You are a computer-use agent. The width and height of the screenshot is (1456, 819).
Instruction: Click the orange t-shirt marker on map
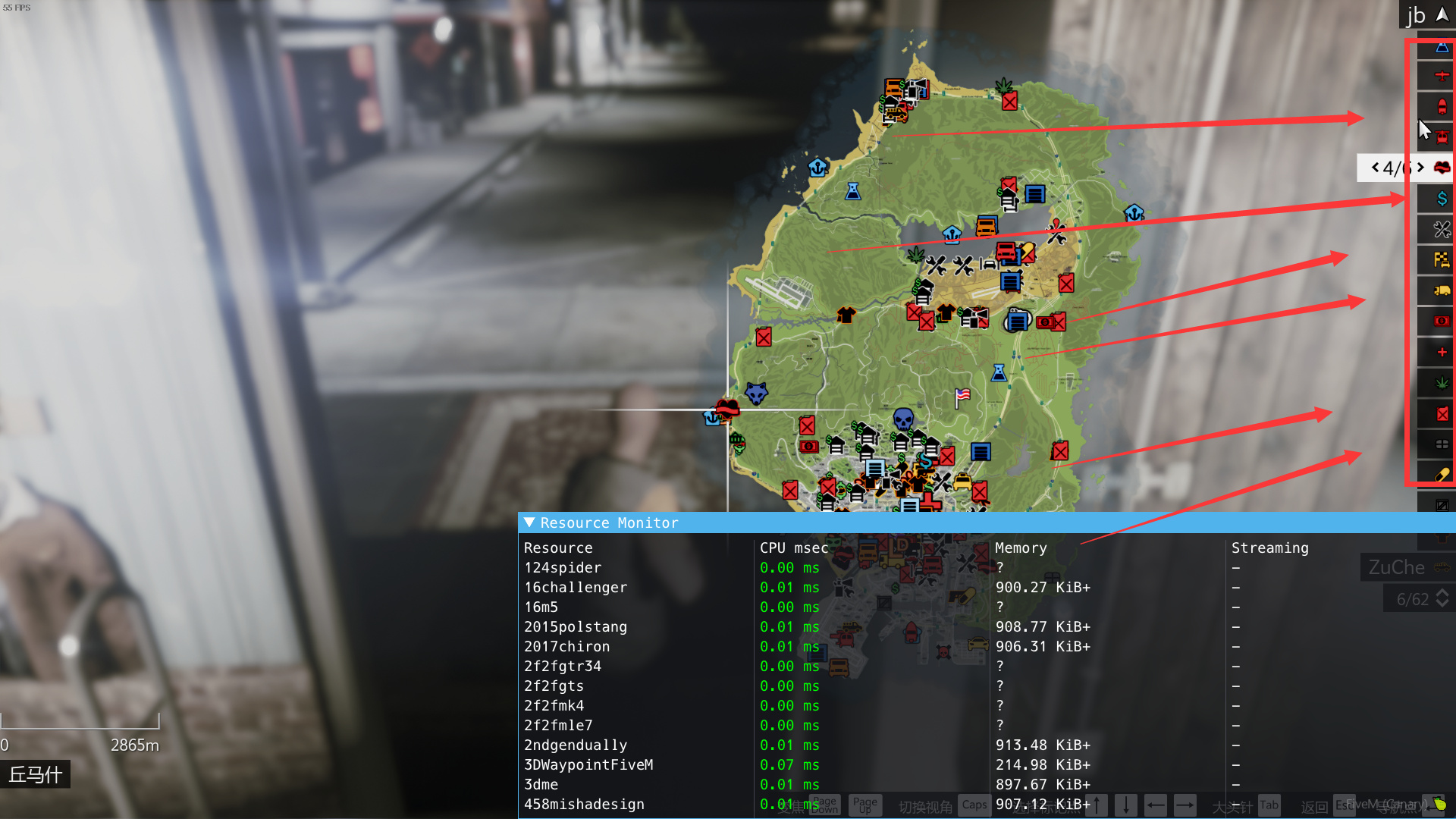(846, 315)
